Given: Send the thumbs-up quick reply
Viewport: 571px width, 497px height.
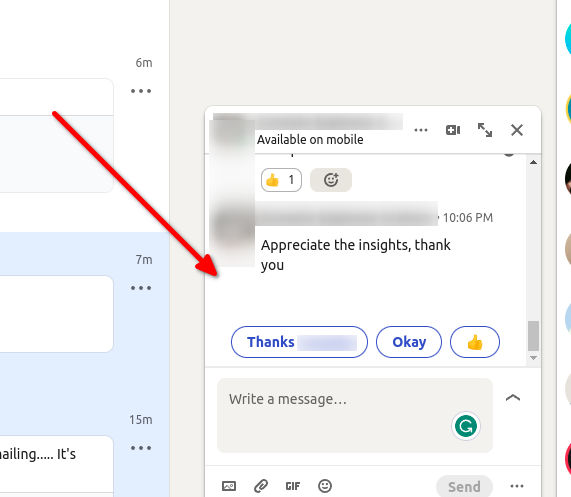Looking at the screenshot, I should pos(475,342).
